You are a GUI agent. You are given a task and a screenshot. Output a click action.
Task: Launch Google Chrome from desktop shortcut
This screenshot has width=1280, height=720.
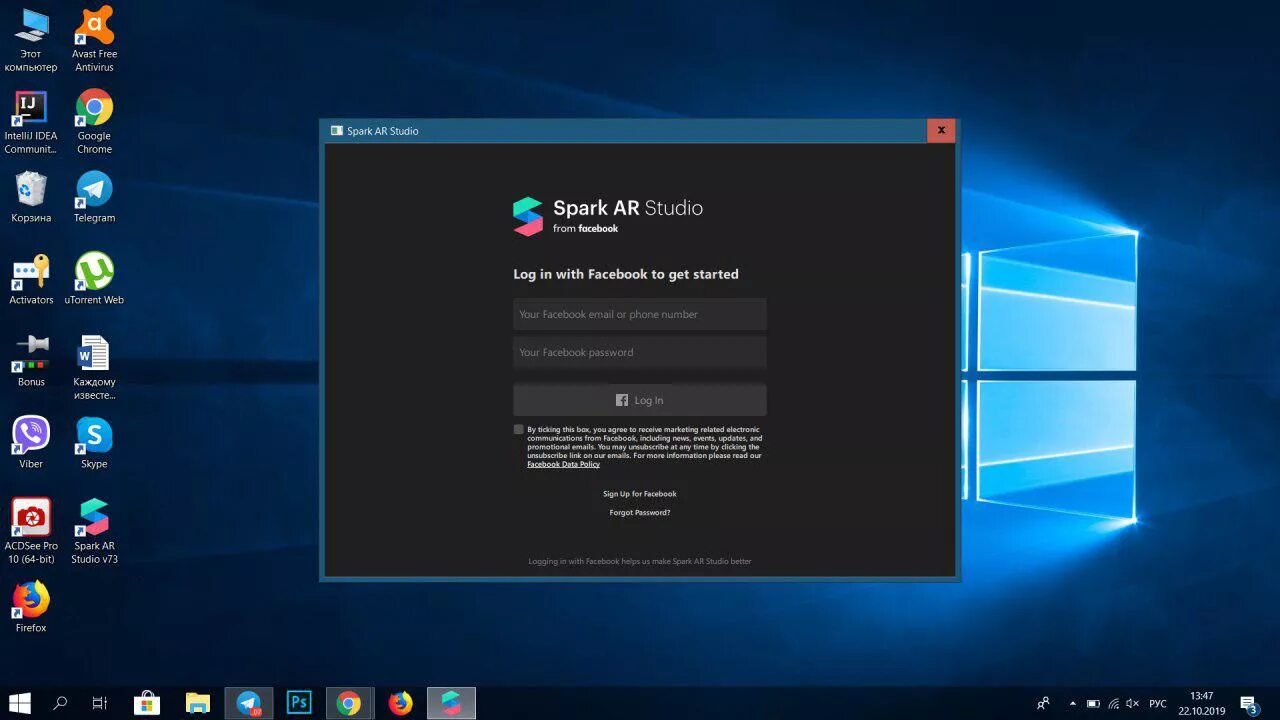(x=94, y=122)
